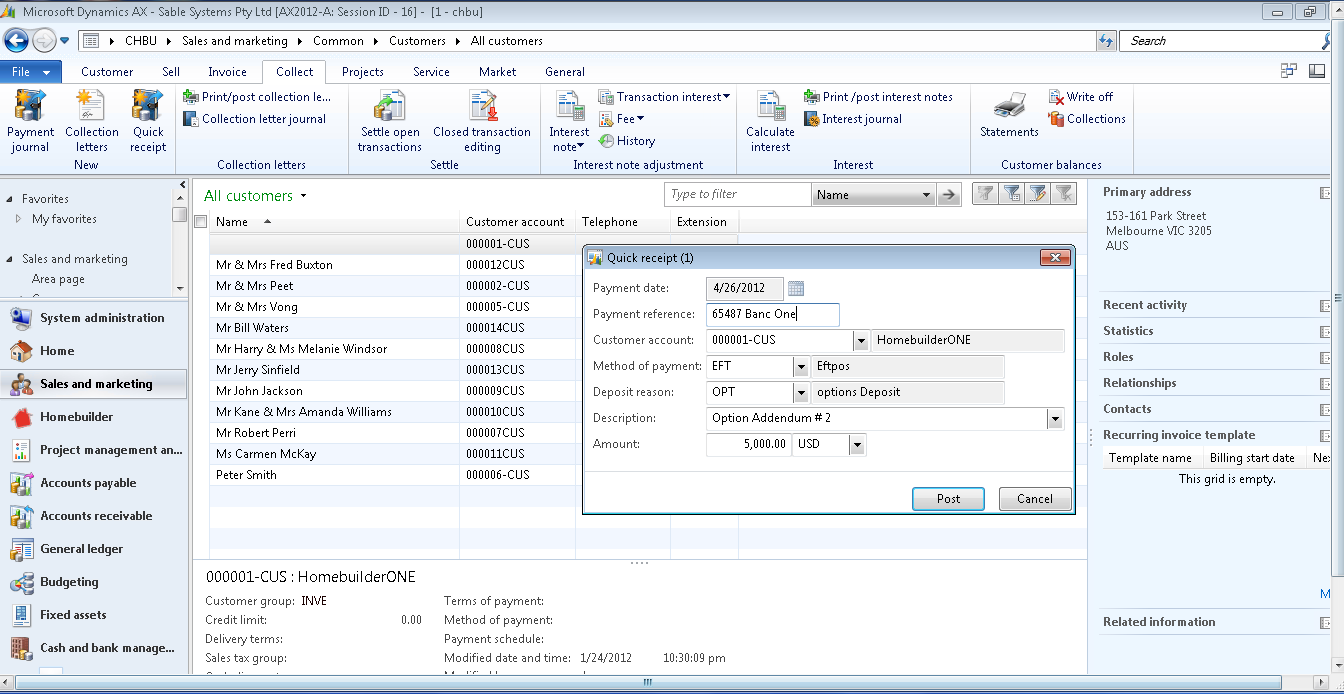Tick the select-all checkbox in grid header
The image size is (1344, 694).
point(201,222)
